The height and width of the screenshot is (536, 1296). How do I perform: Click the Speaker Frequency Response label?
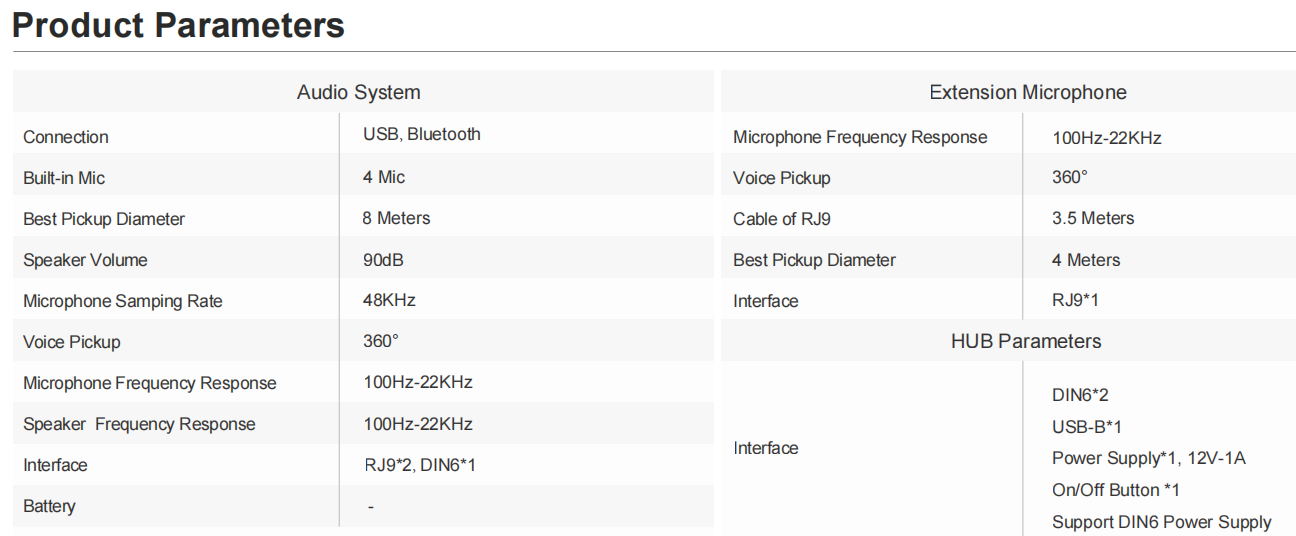(139, 424)
